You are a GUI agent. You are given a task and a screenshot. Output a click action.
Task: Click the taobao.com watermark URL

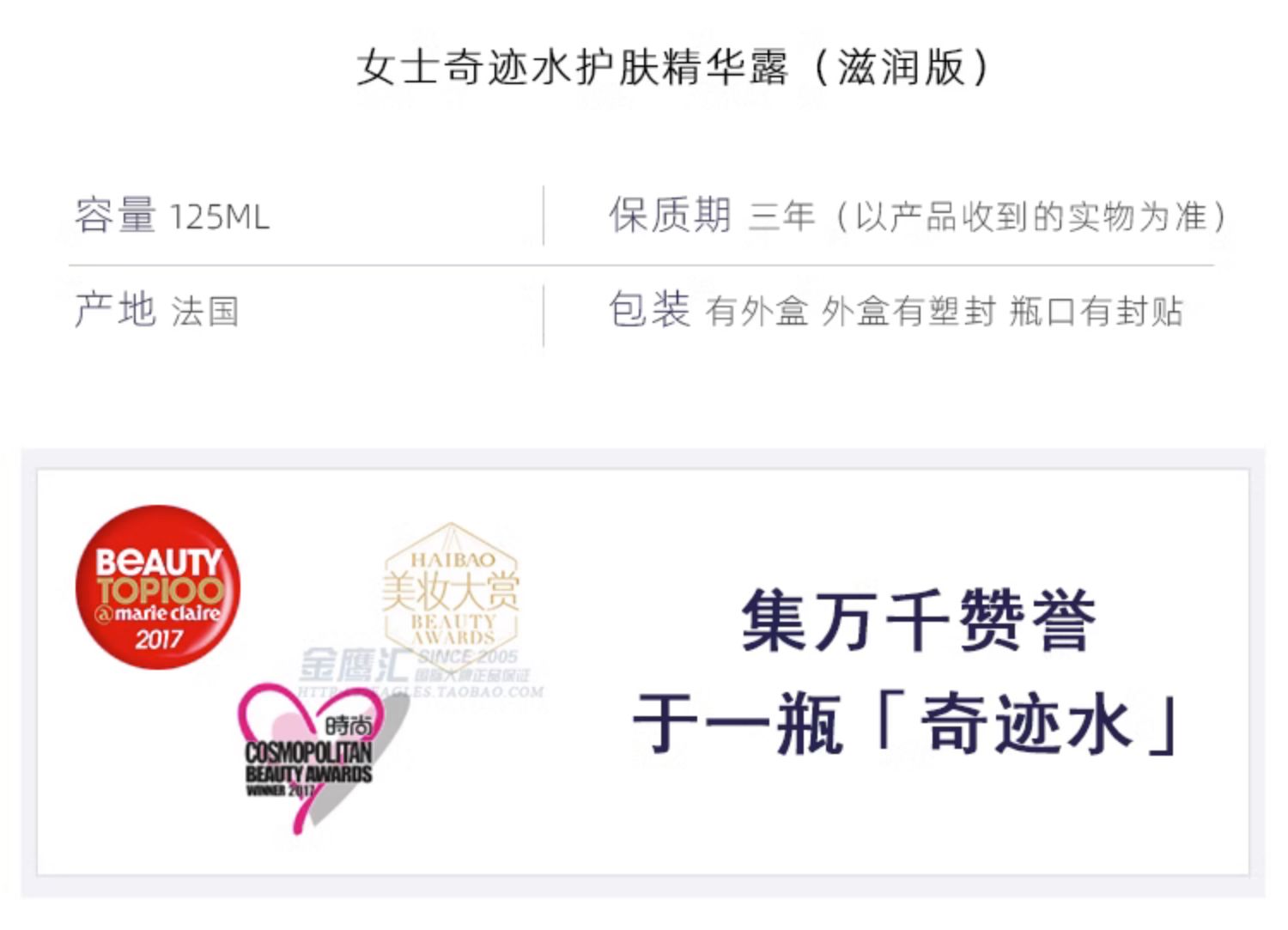point(421,691)
